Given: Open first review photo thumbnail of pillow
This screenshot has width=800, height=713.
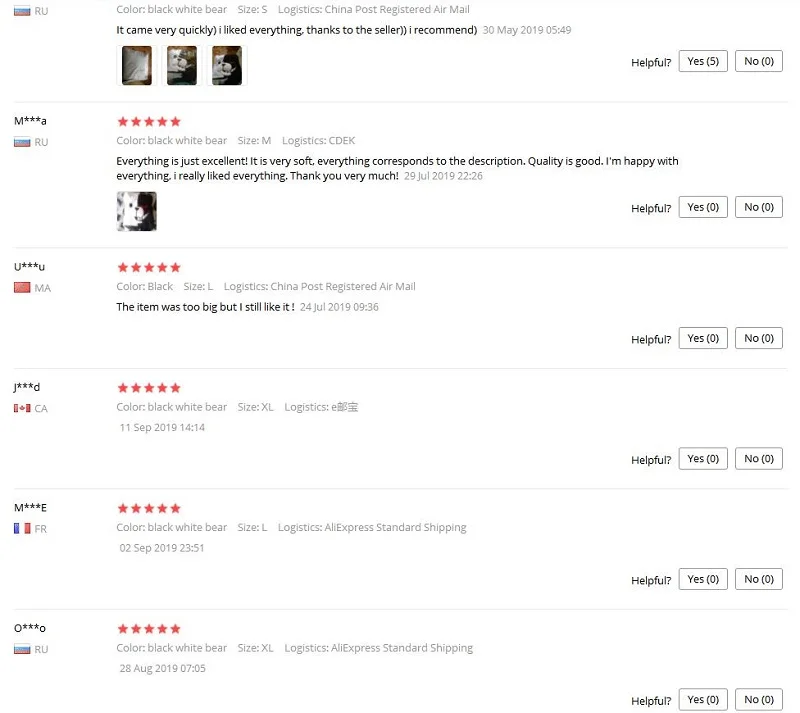Looking at the screenshot, I should point(136,65).
